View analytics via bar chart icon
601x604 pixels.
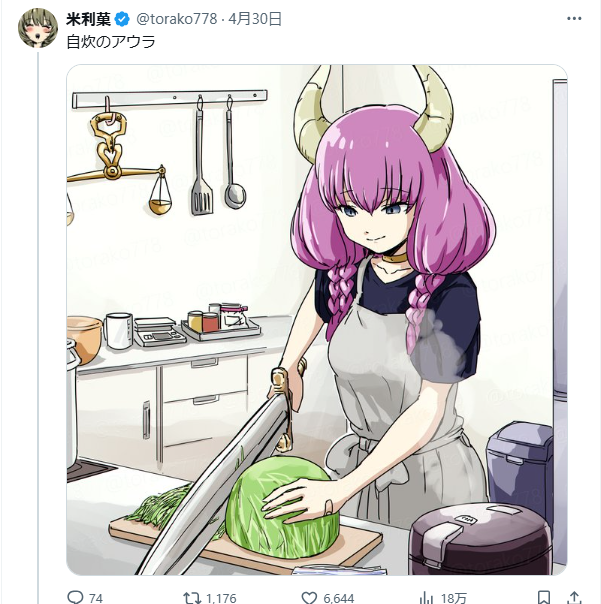point(426,598)
